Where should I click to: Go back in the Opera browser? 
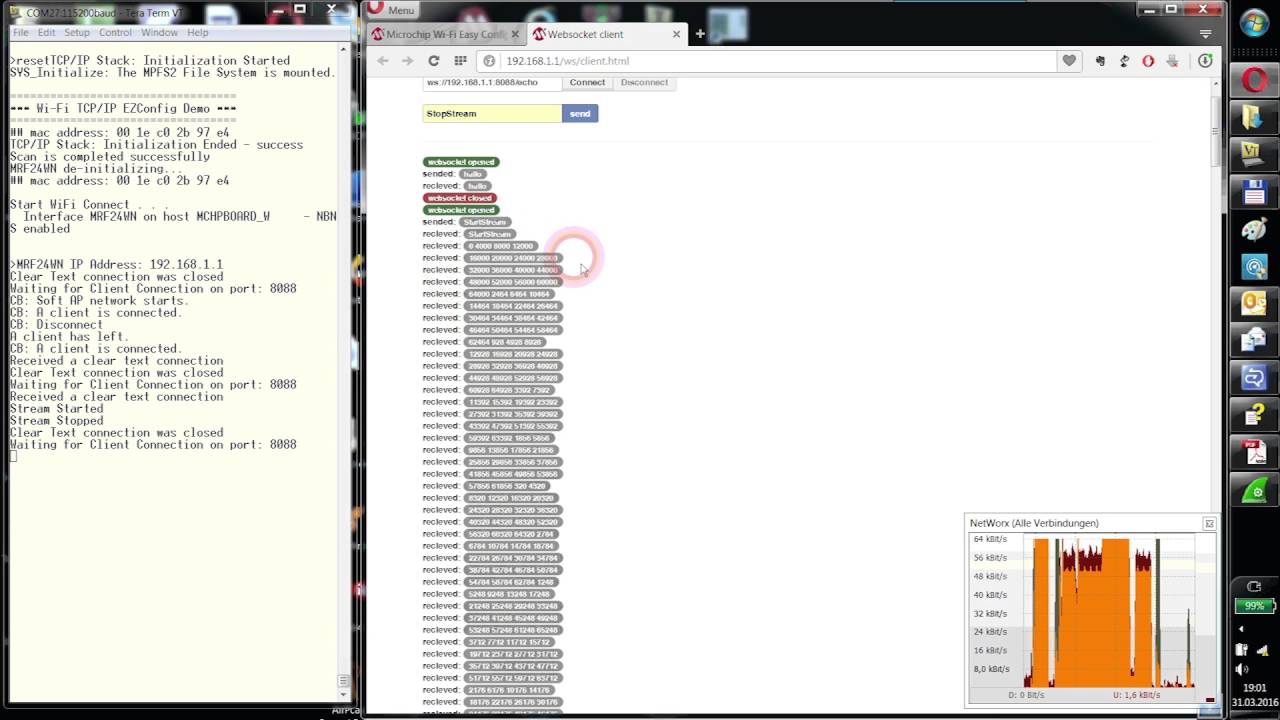point(383,61)
